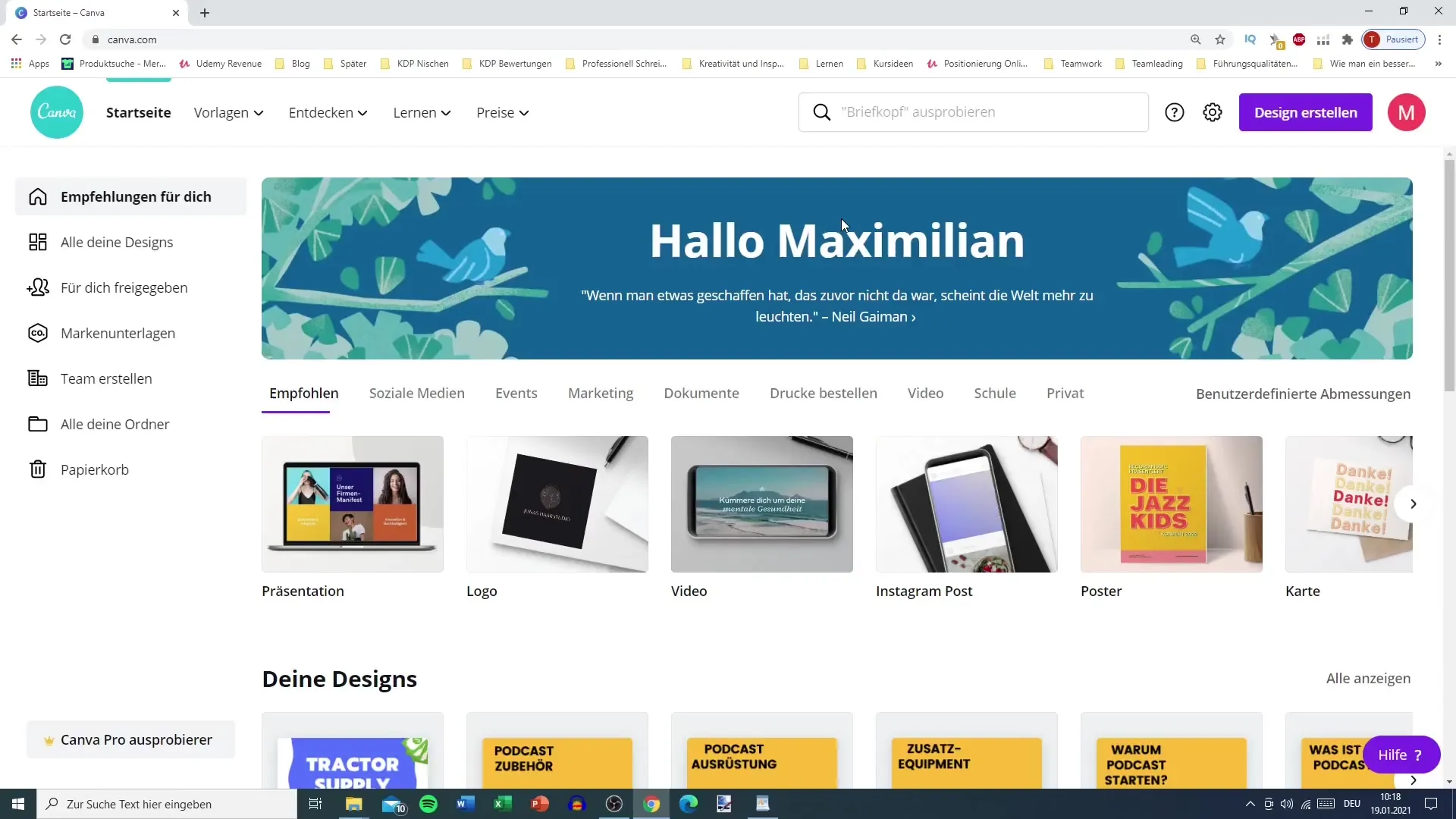The height and width of the screenshot is (819, 1456).
Task: Open the browser extensions puzzle icon
Action: 1348,39
